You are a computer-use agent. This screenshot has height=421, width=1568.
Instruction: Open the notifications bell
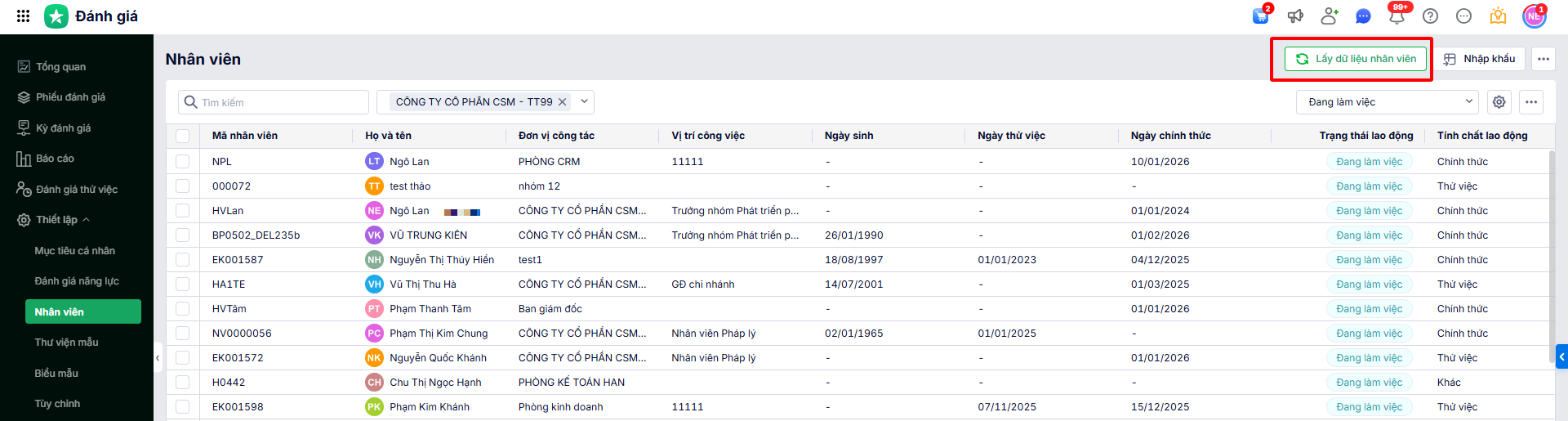tap(1396, 16)
